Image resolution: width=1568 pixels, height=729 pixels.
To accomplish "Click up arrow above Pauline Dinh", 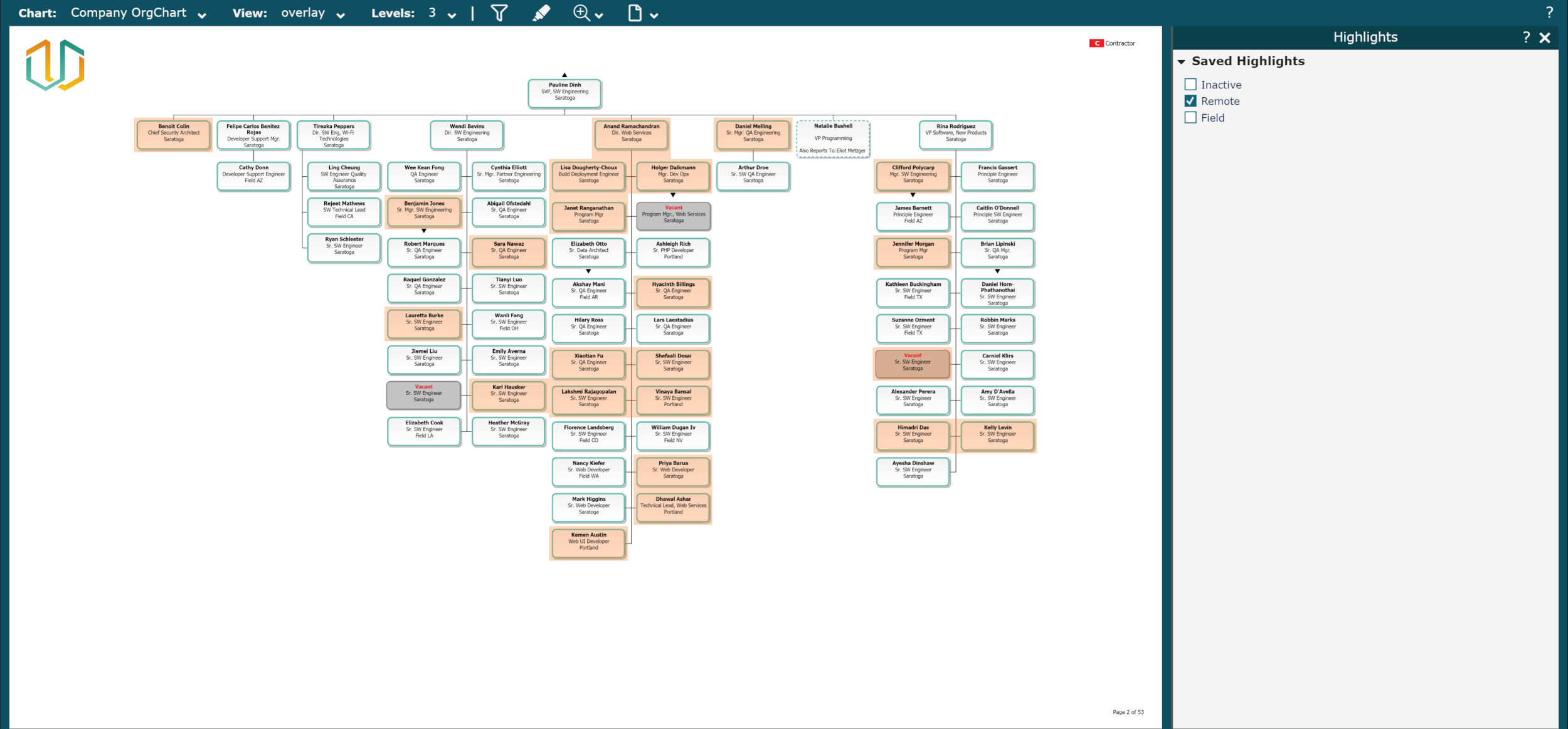I will coord(564,75).
